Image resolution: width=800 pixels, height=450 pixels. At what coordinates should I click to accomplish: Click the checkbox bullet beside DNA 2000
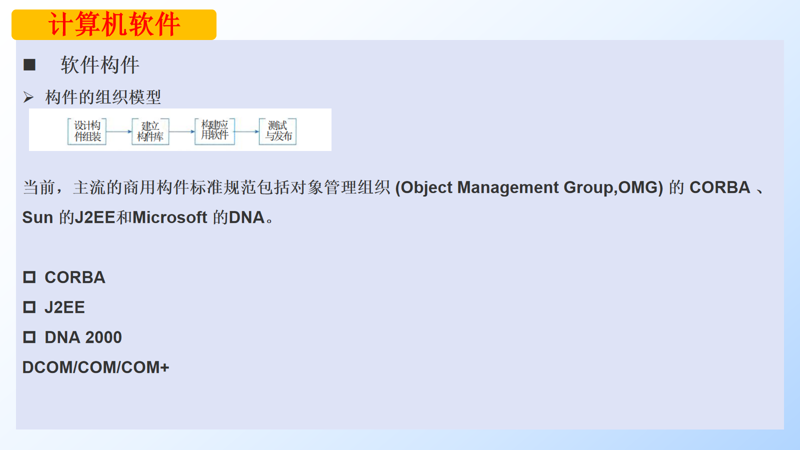[x=29, y=337]
